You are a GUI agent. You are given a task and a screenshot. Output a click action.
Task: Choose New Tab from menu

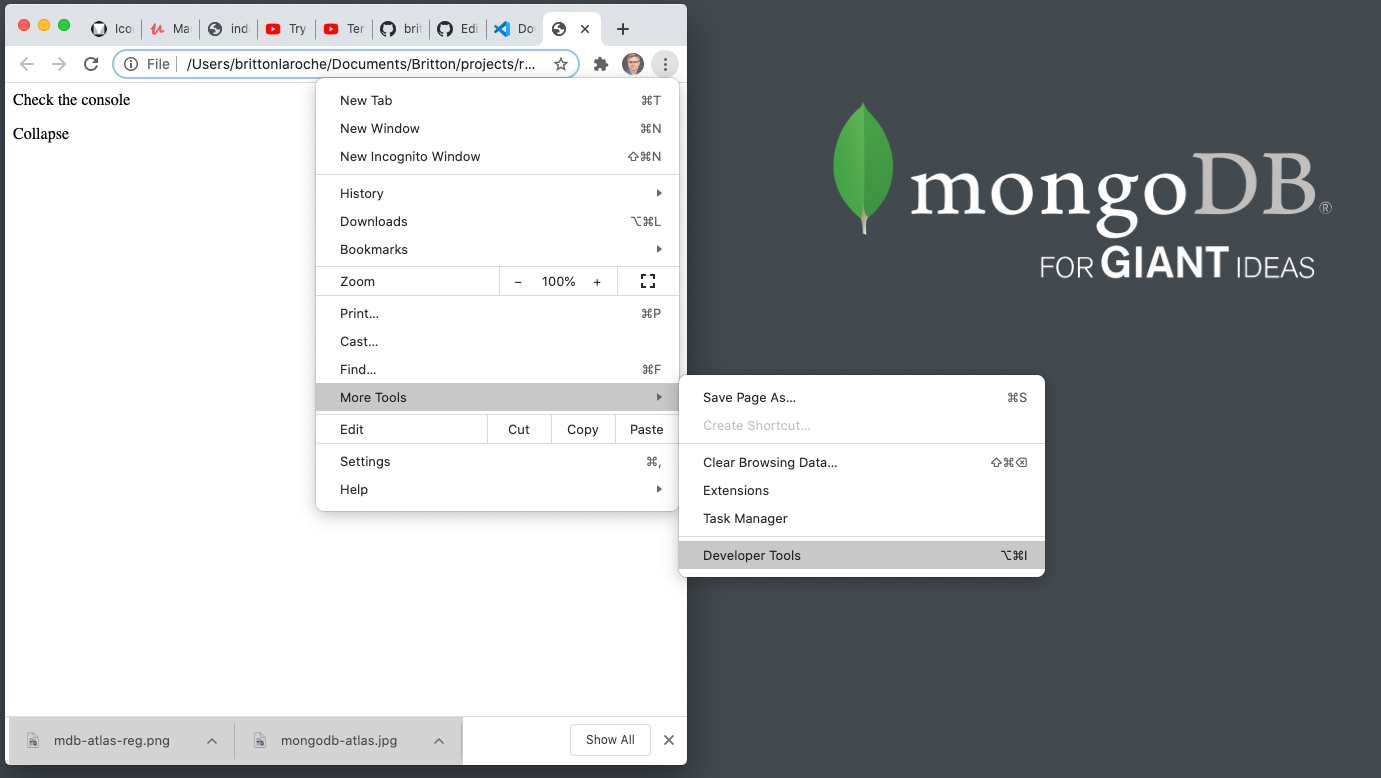tap(497, 100)
